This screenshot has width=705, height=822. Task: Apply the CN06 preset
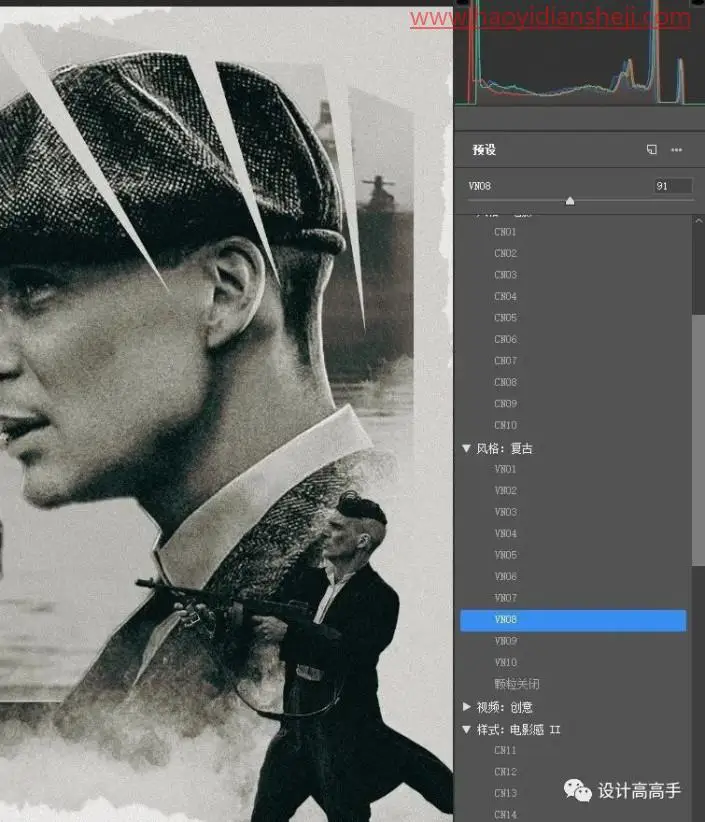505,339
